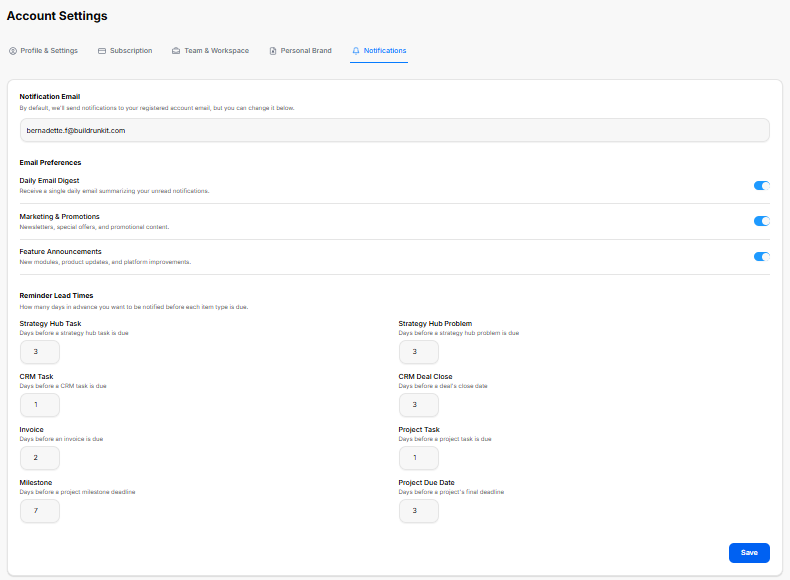Screen dimensions: 790x580
Task: Focus the Invoice reminder days input
Action: click(40, 458)
